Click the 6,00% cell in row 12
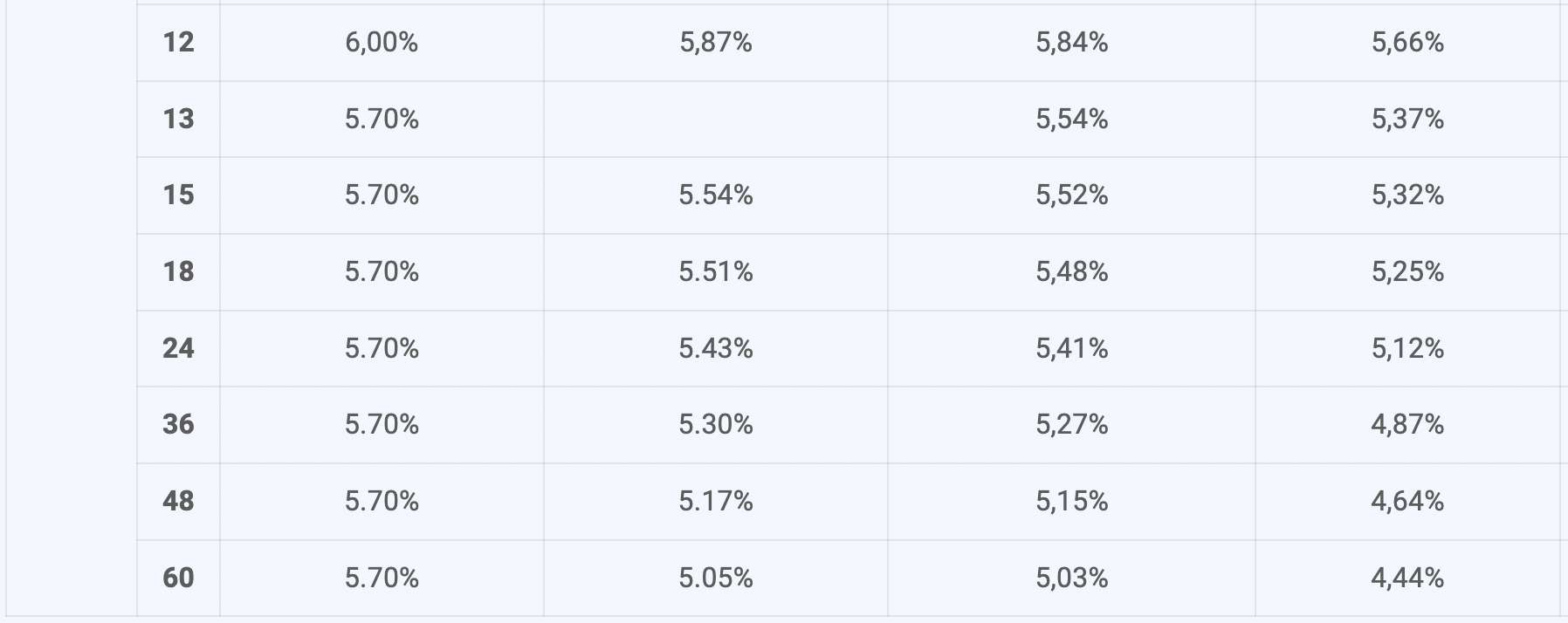The image size is (1568, 623). click(382, 43)
